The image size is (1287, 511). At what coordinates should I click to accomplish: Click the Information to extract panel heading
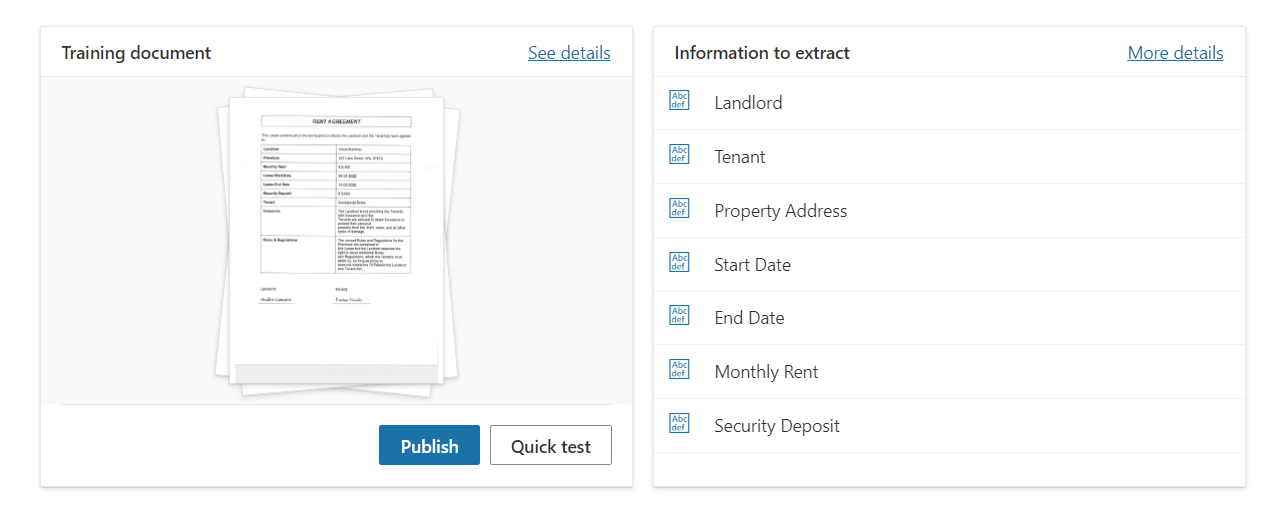tap(762, 53)
